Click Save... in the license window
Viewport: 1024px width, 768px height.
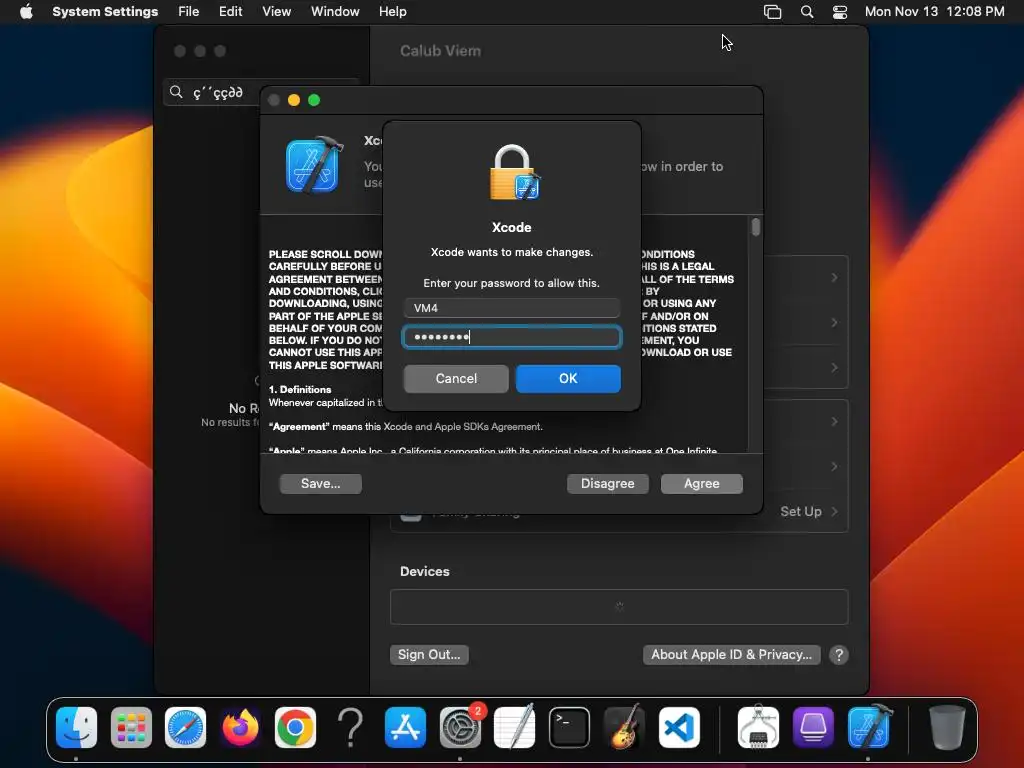tap(321, 484)
